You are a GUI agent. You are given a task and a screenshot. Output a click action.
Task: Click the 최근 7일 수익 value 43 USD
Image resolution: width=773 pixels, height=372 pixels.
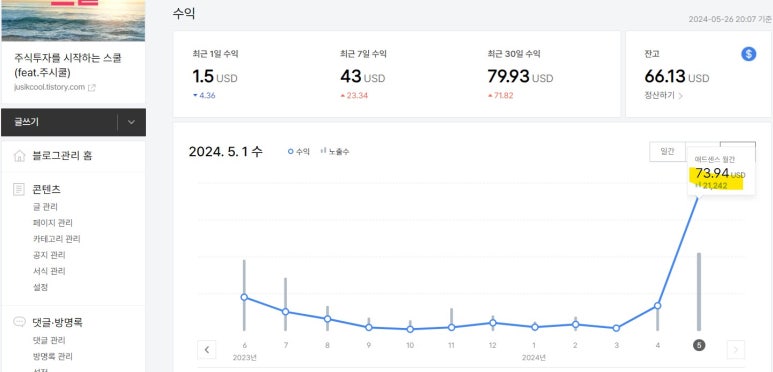click(362, 76)
